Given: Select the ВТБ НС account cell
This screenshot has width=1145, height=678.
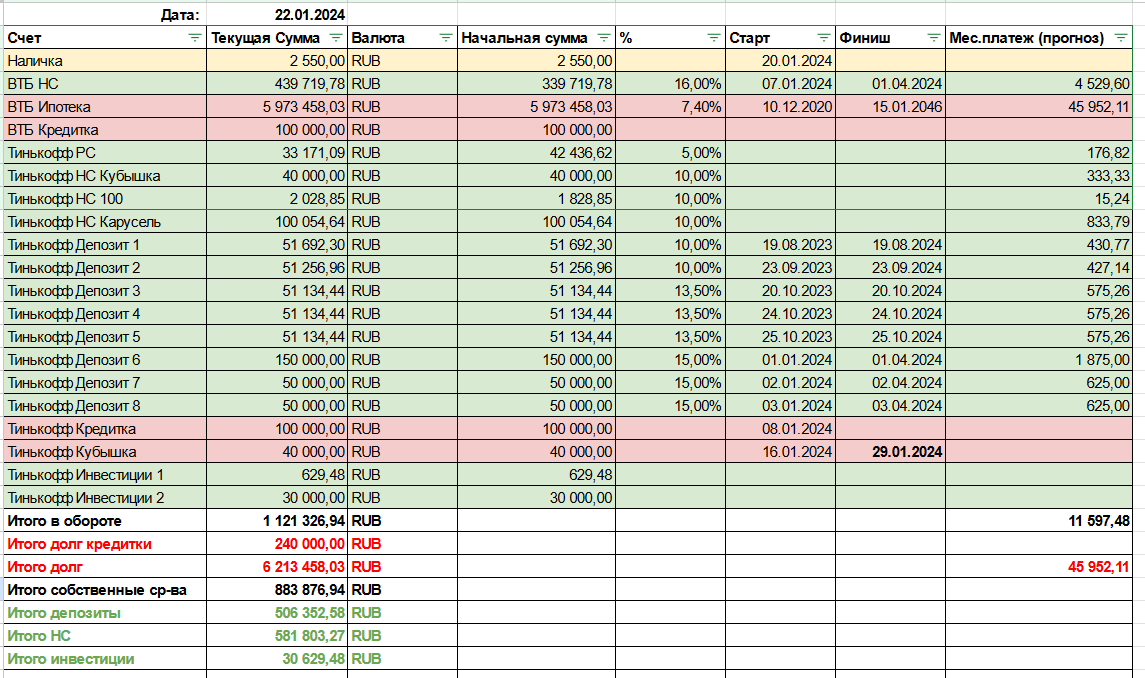Looking at the screenshot, I should tap(105, 84).
